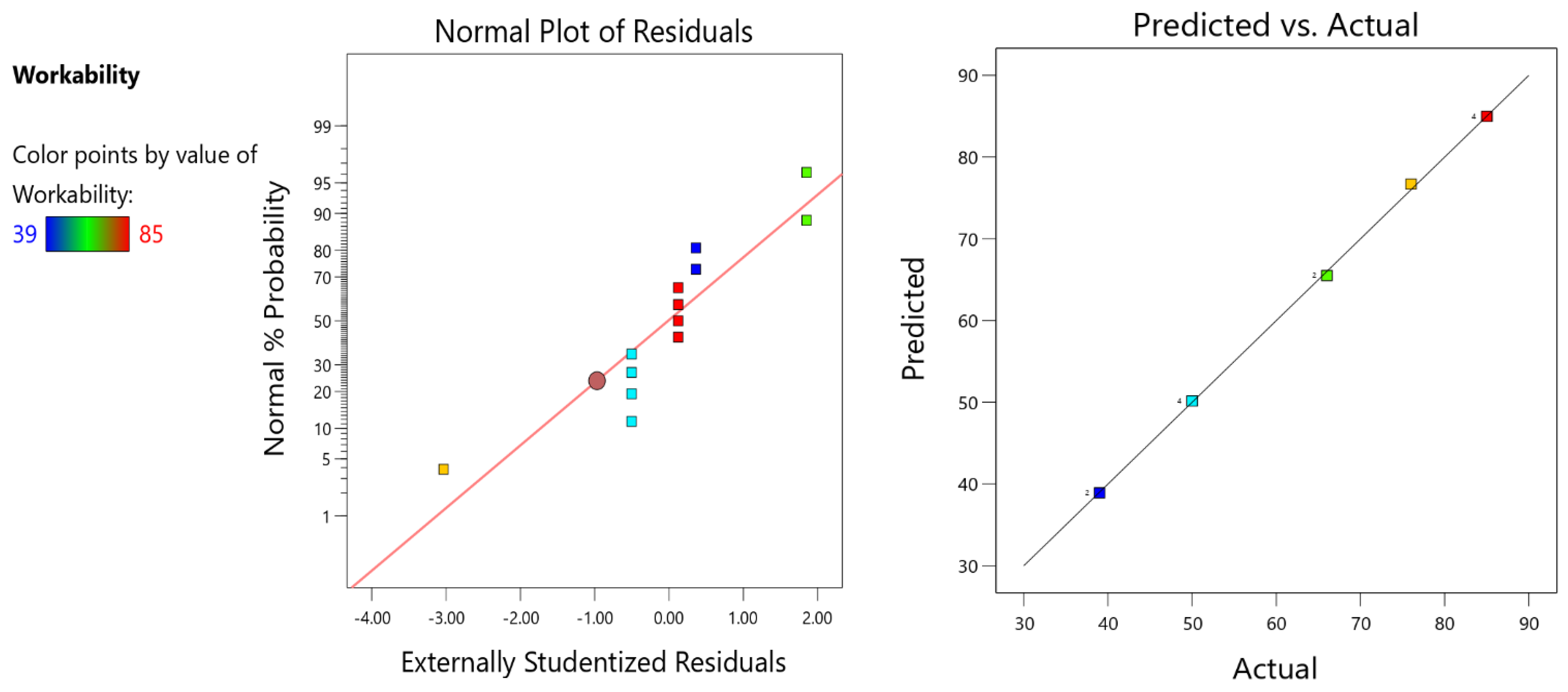Select the green square in Predicted vs. Actual plot
Viewport: 1568px width, 692px height.
(x=1327, y=276)
